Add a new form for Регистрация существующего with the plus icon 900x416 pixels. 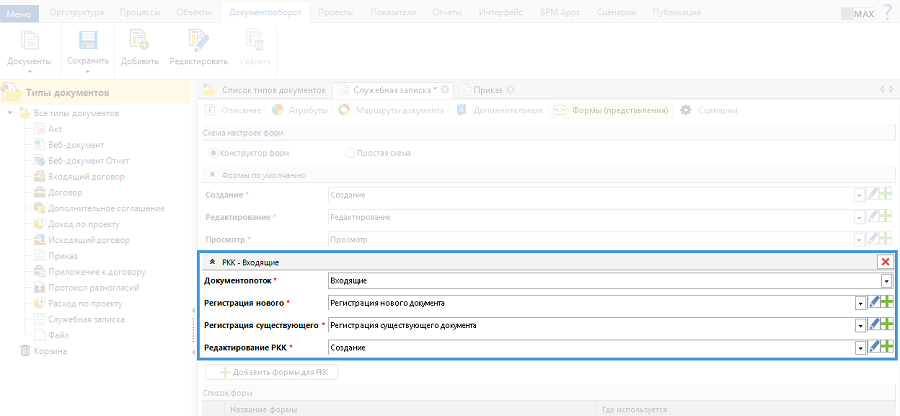coord(887,325)
